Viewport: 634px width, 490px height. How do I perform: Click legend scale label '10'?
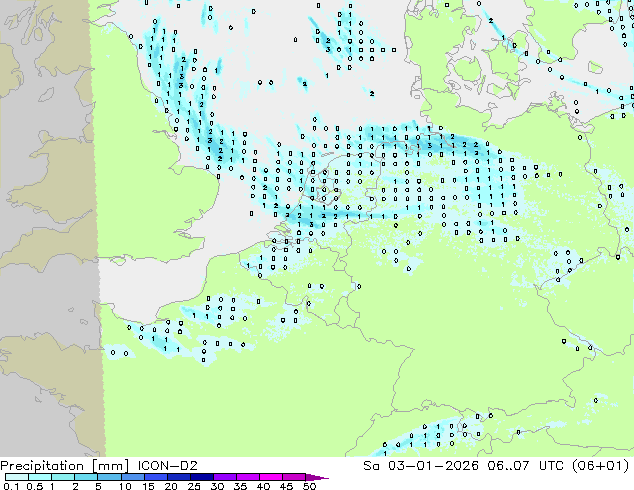[125, 486]
